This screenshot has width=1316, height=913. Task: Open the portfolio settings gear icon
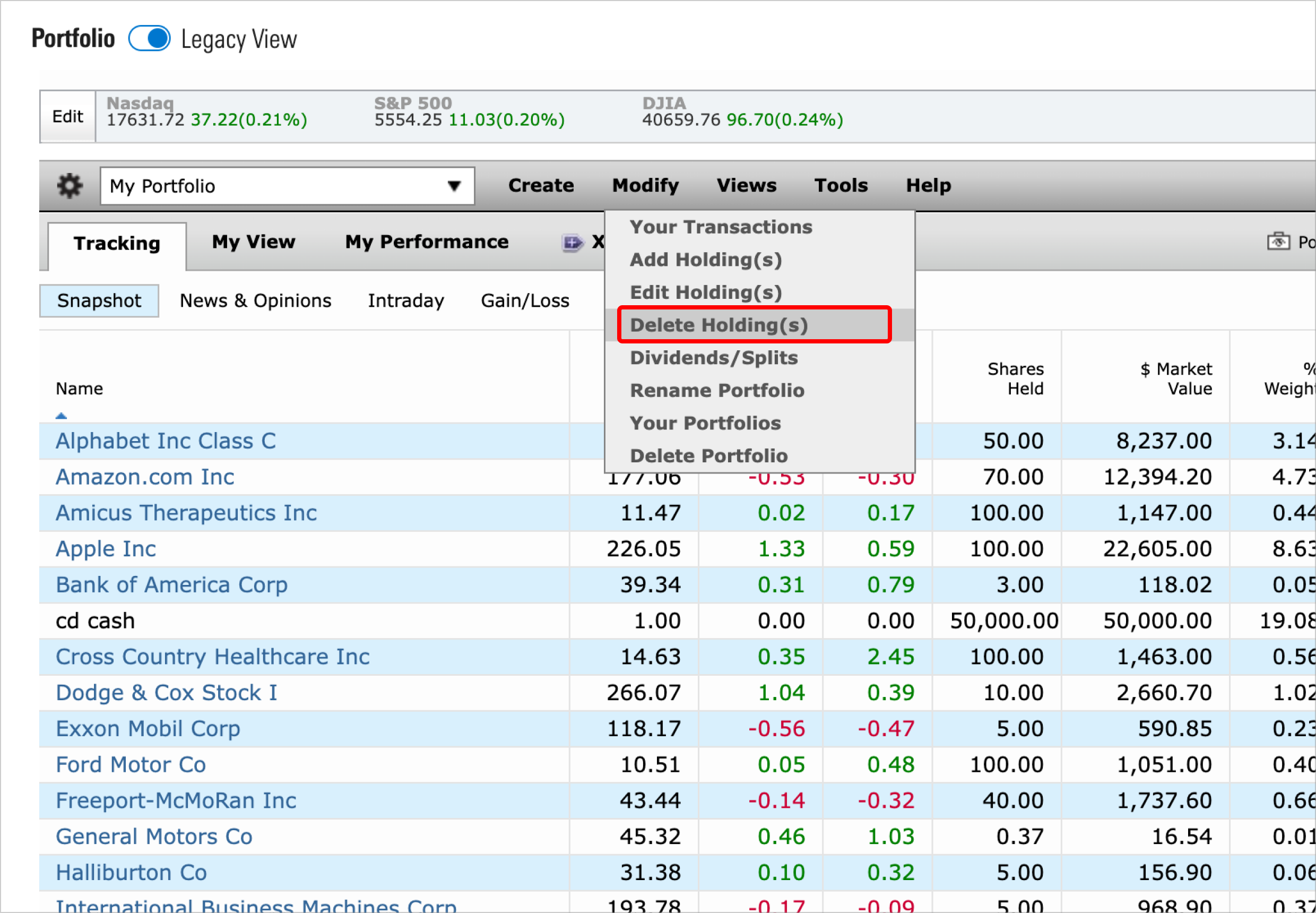point(70,186)
